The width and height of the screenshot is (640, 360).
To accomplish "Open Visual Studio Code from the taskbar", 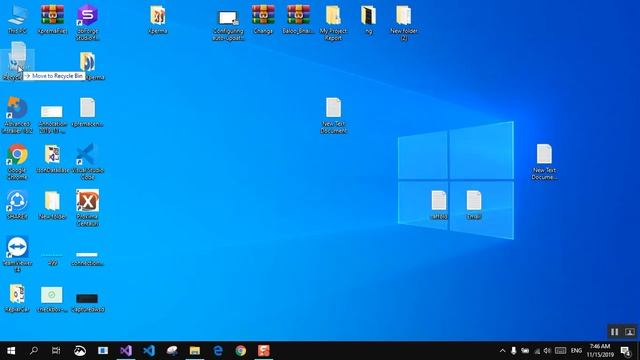I will tap(149, 351).
